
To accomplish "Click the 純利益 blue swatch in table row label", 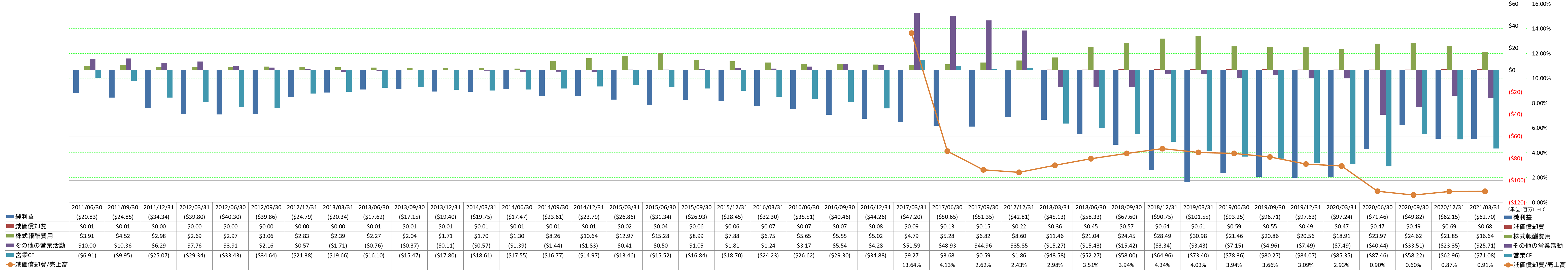I will (x=10, y=217).
